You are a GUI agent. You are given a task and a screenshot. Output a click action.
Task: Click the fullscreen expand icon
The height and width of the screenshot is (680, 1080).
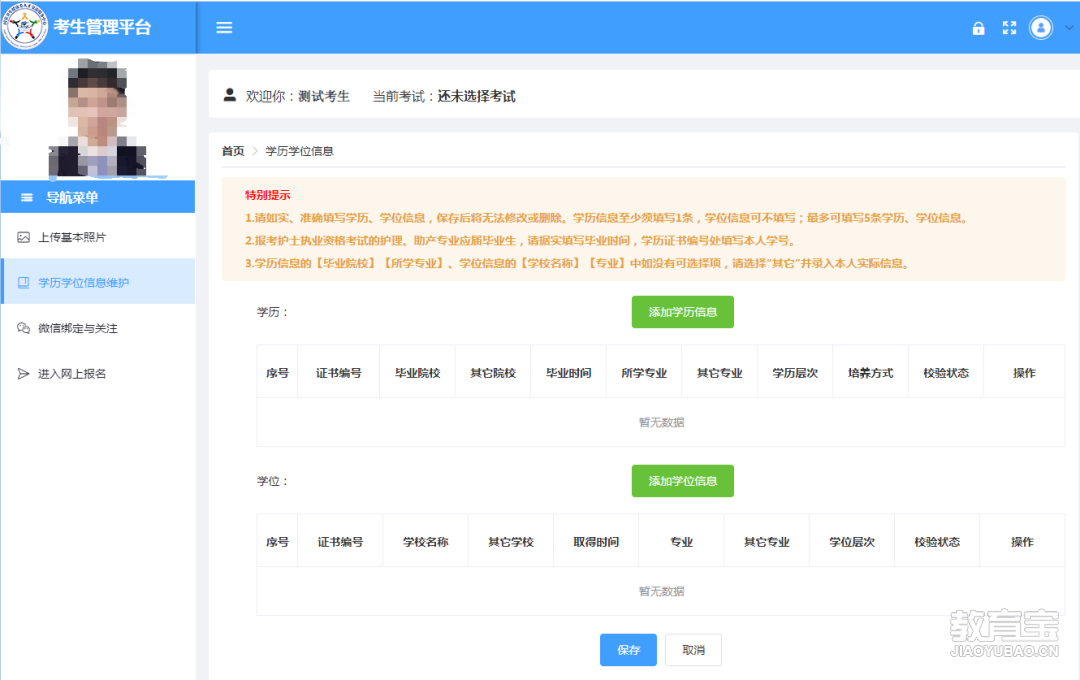(x=1009, y=28)
